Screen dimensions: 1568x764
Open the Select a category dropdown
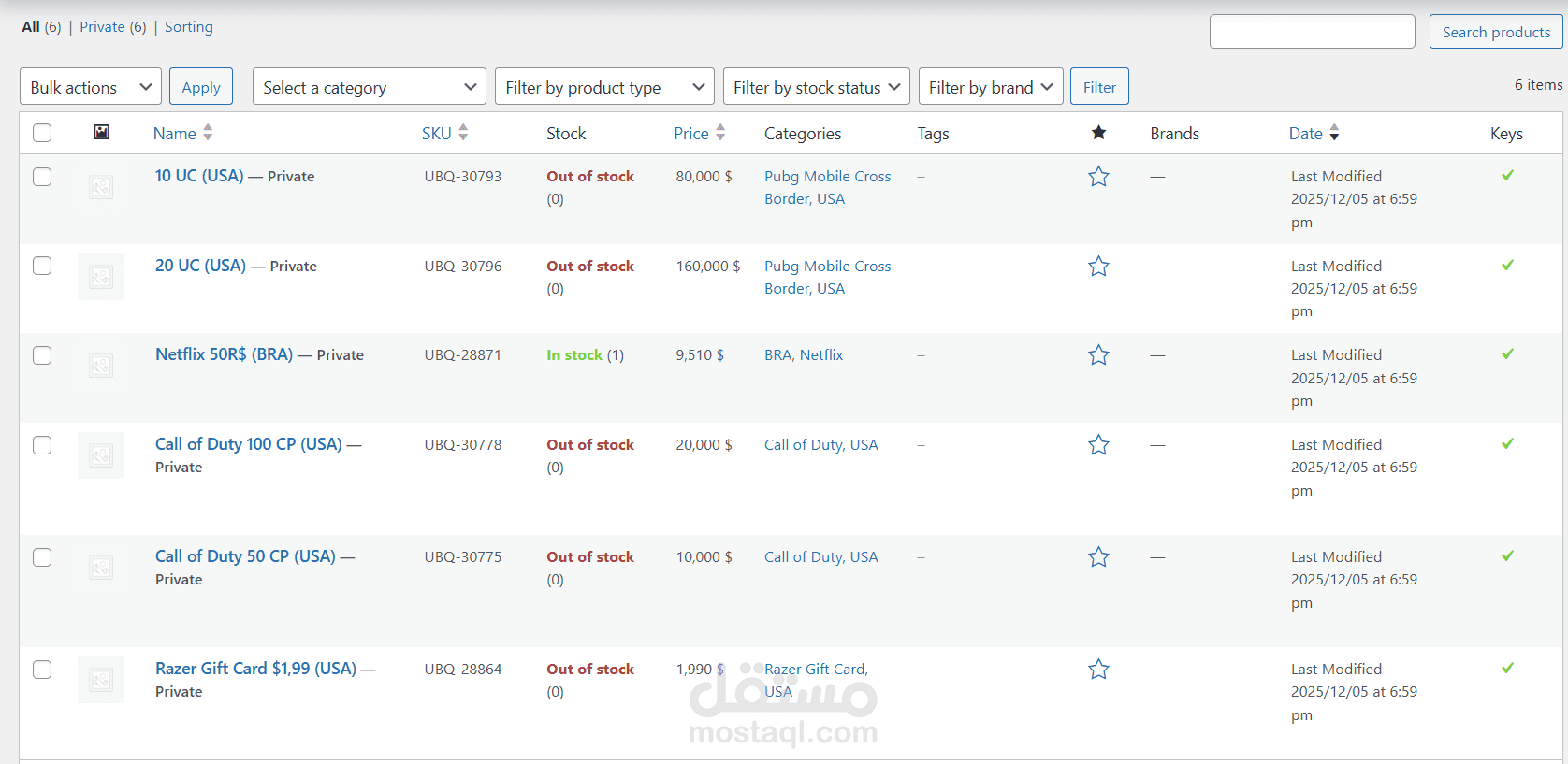[370, 87]
